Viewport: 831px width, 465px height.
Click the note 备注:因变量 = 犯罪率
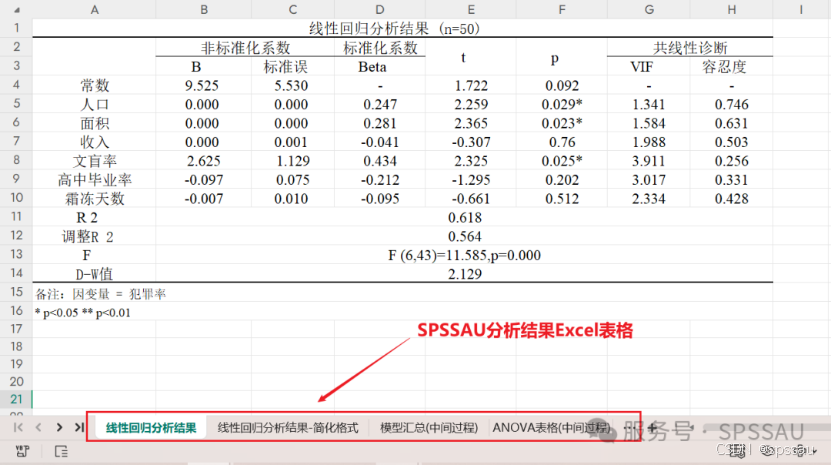coord(101,294)
